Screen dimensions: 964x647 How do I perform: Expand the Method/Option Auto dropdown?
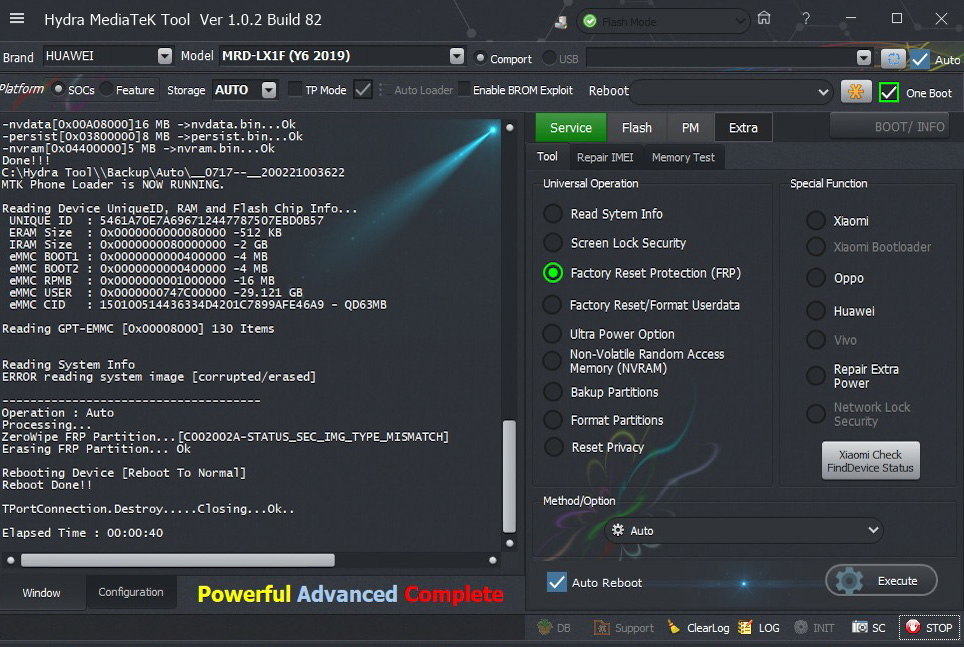coord(872,530)
